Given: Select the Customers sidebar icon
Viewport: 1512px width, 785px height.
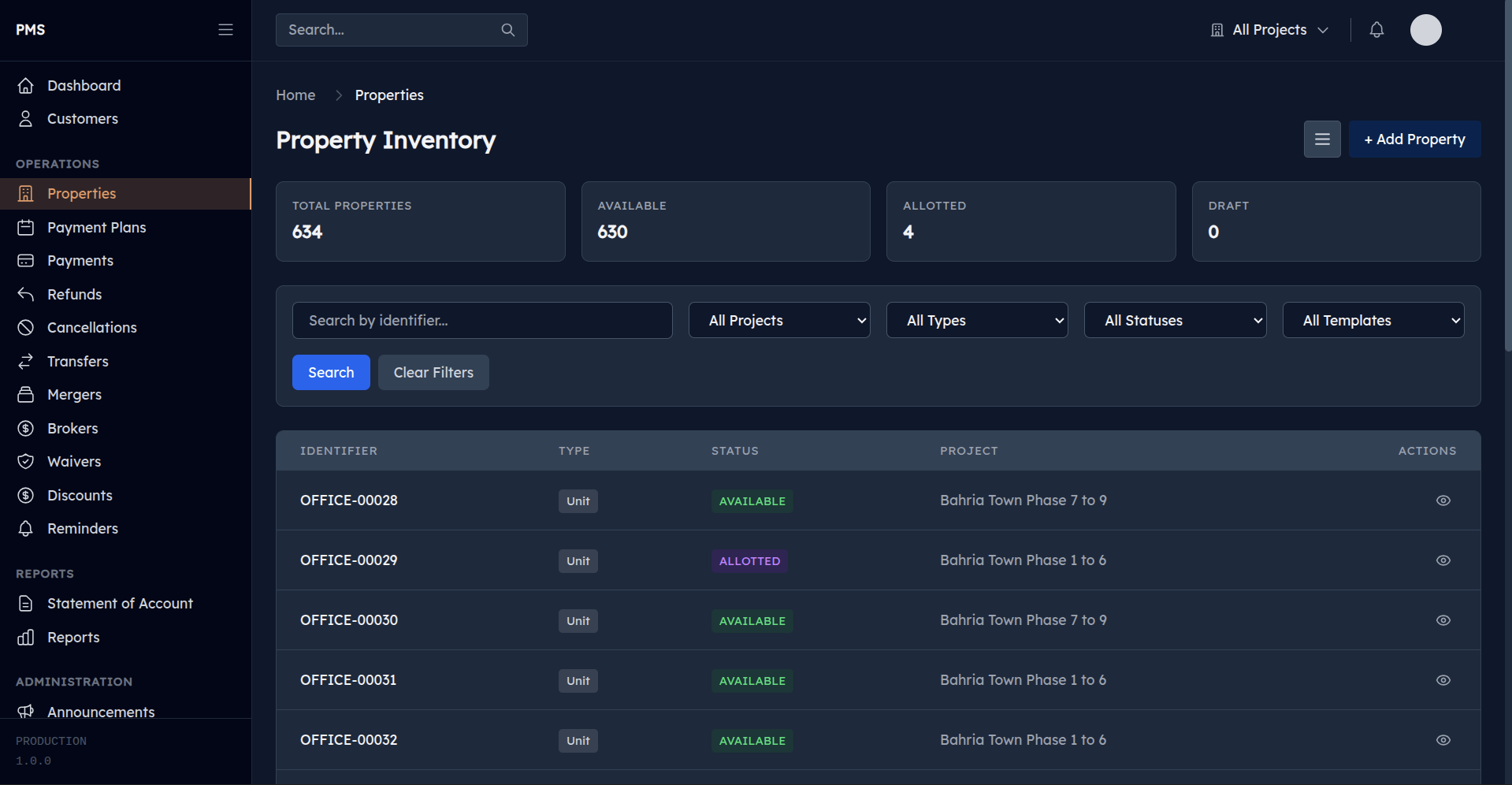Looking at the screenshot, I should (26, 118).
